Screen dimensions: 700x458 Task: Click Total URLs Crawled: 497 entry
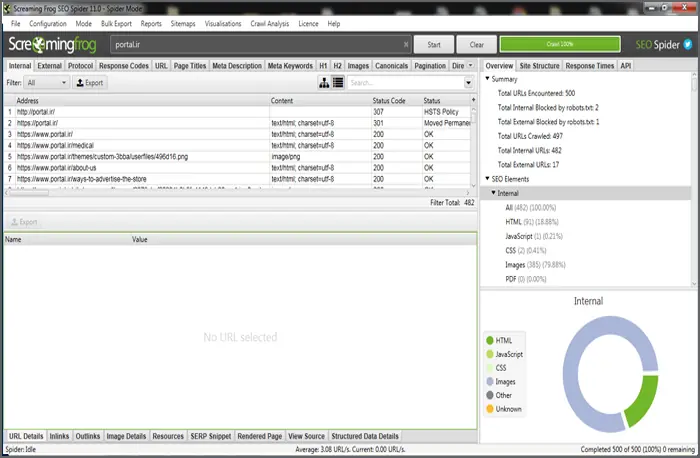(x=530, y=136)
